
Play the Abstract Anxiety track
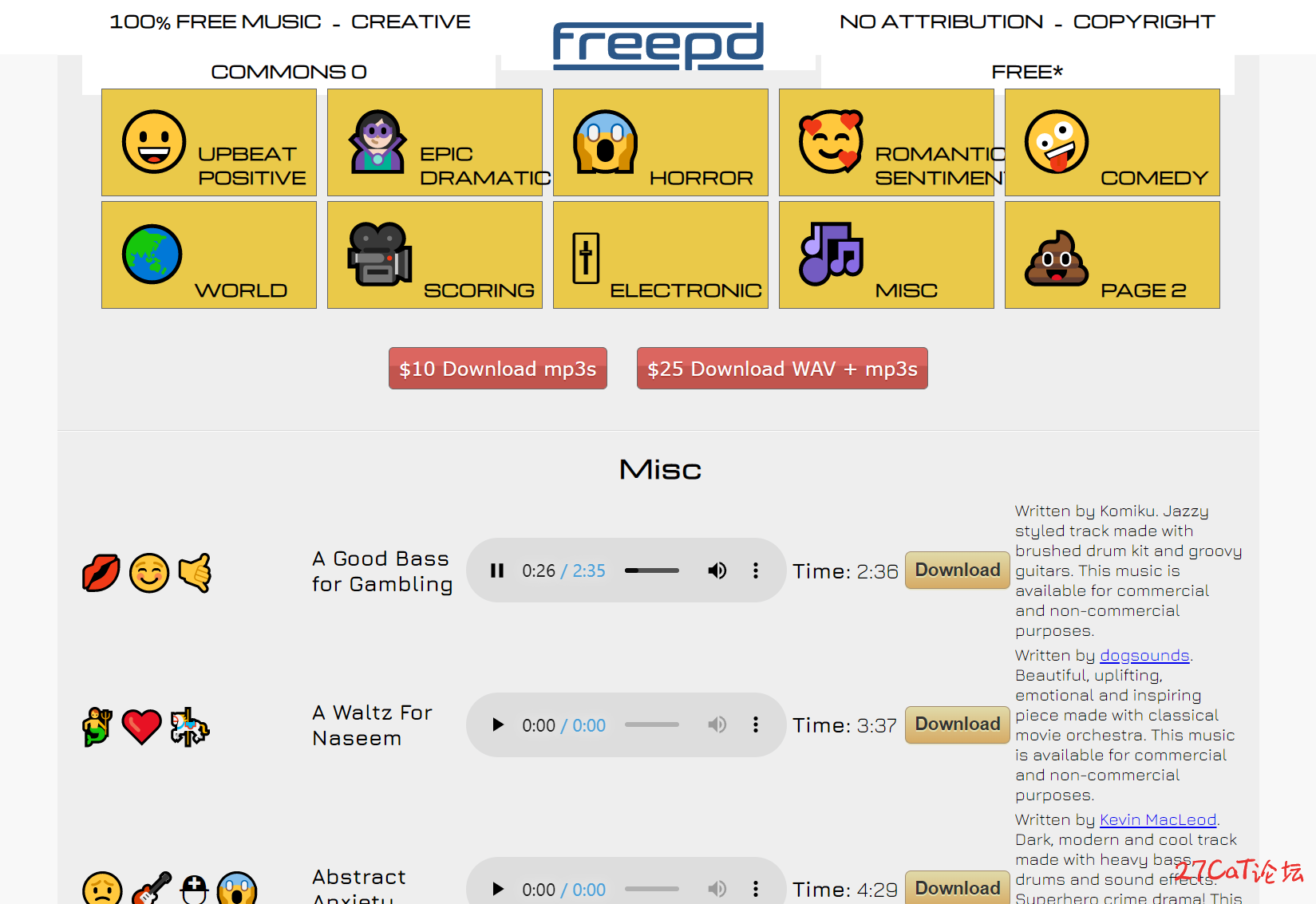(497, 889)
